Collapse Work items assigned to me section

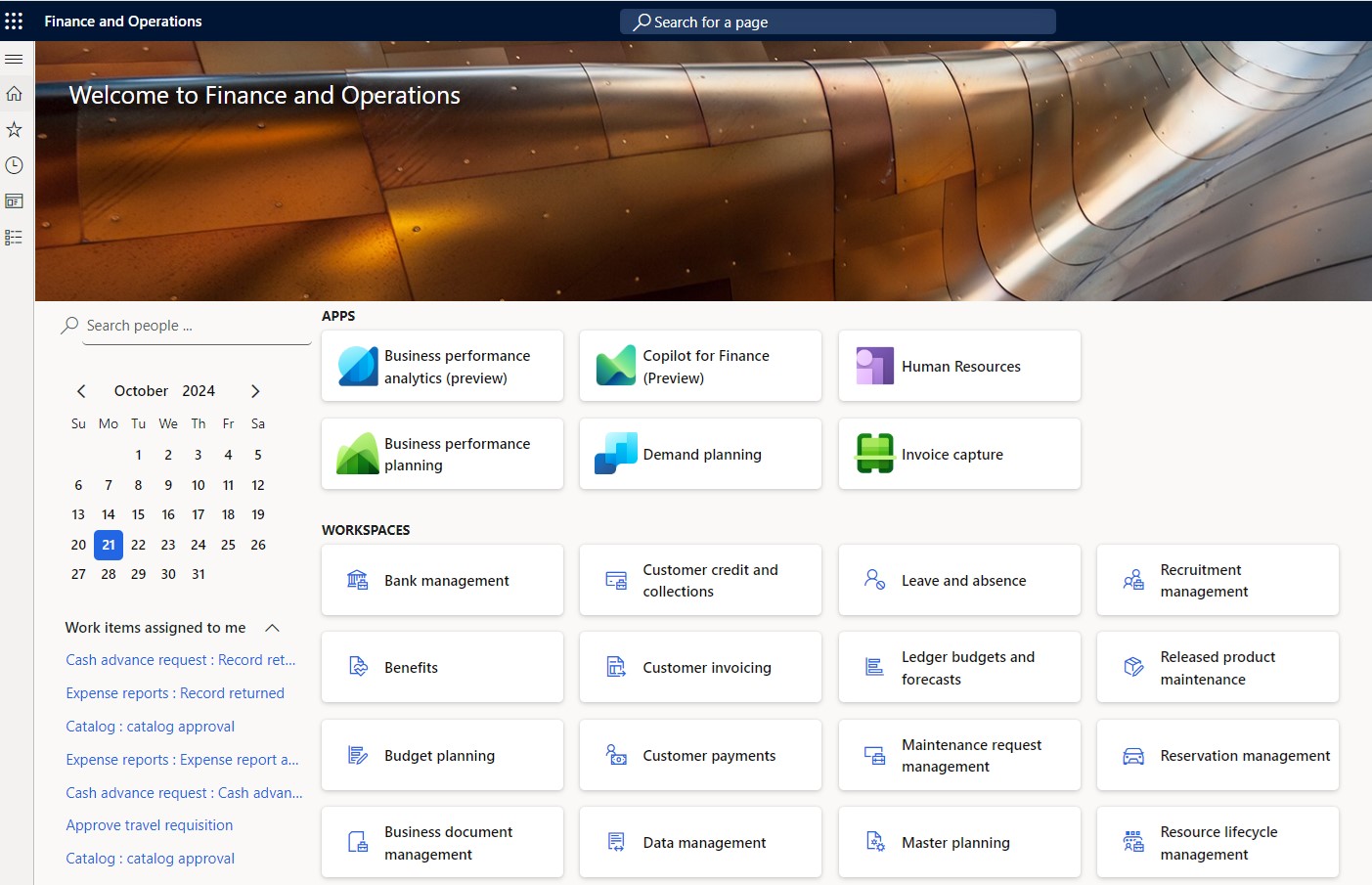(273, 628)
